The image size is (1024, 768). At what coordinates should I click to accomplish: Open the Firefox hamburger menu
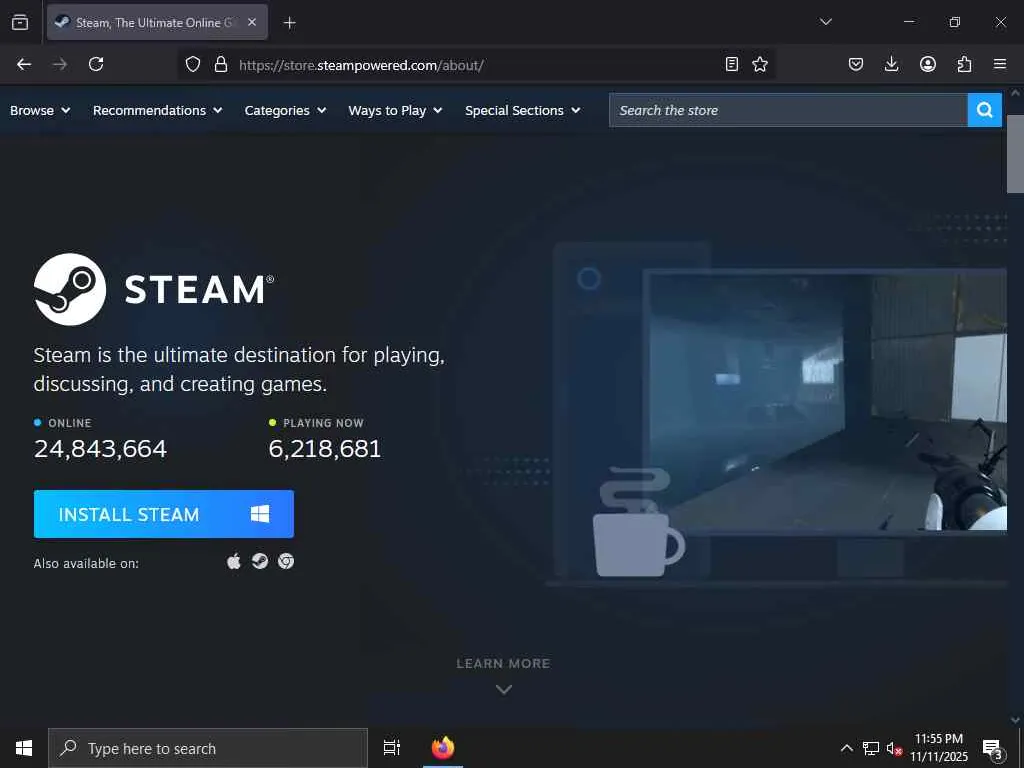[x=1000, y=64]
